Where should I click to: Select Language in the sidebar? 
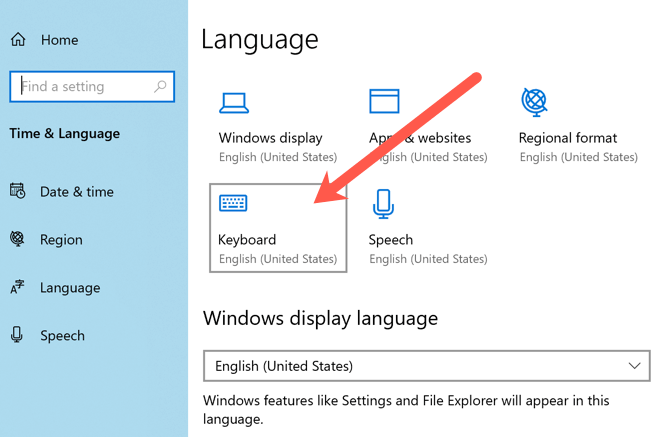(70, 288)
